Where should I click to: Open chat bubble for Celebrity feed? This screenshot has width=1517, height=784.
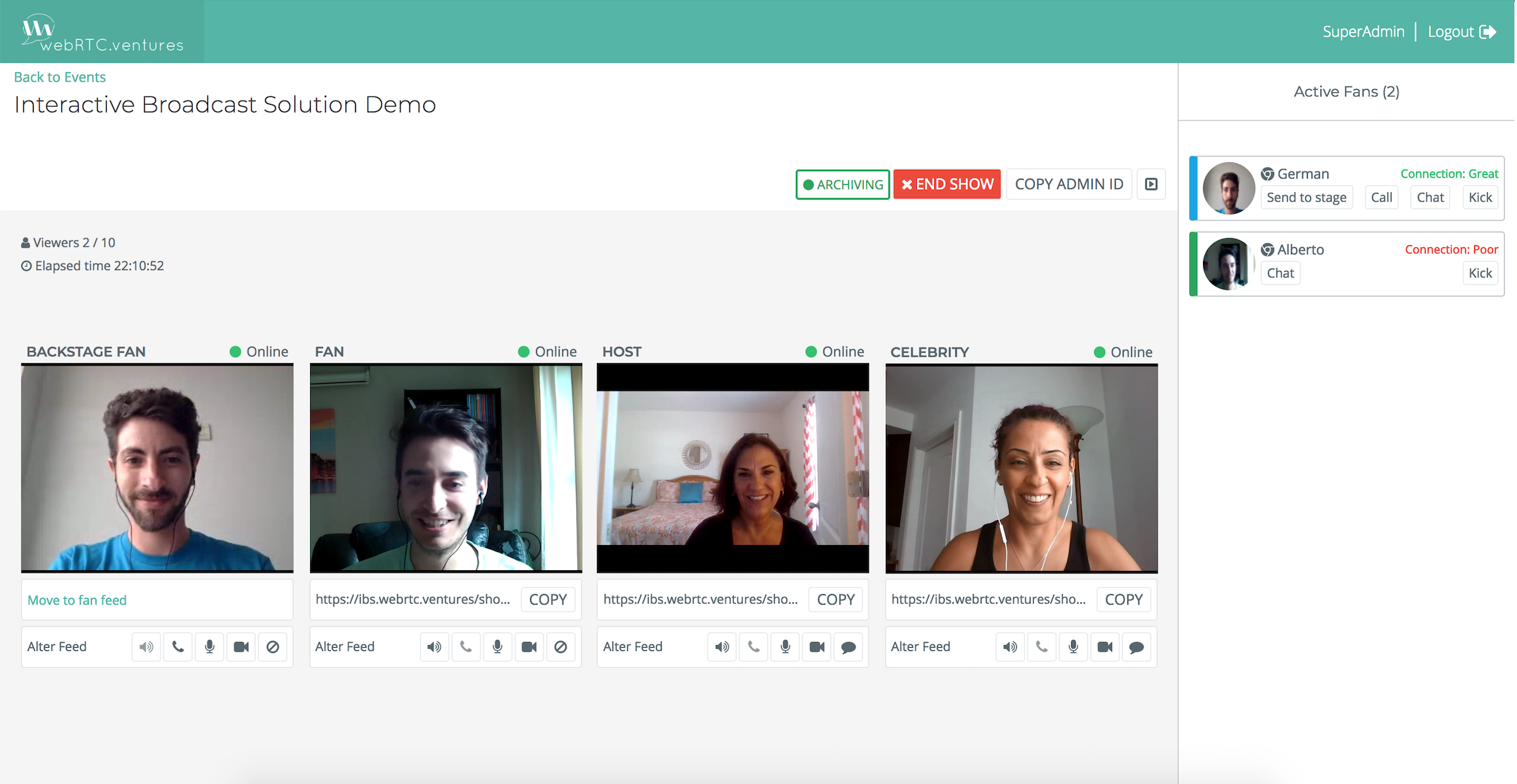(1136, 646)
